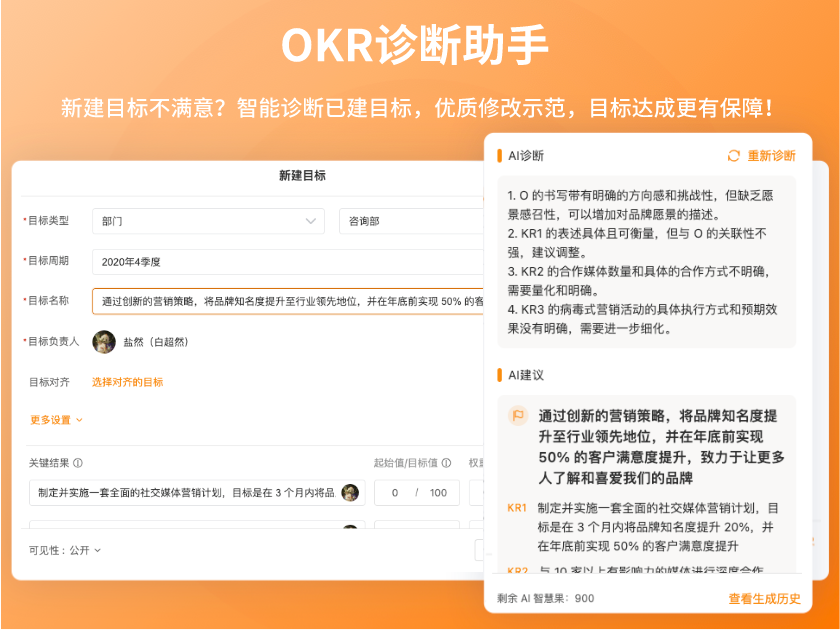Open the 目标类型 dropdown showing 部门
The height and width of the screenshot is (630, 840).
pyautogui.click(x=208, y=220)
